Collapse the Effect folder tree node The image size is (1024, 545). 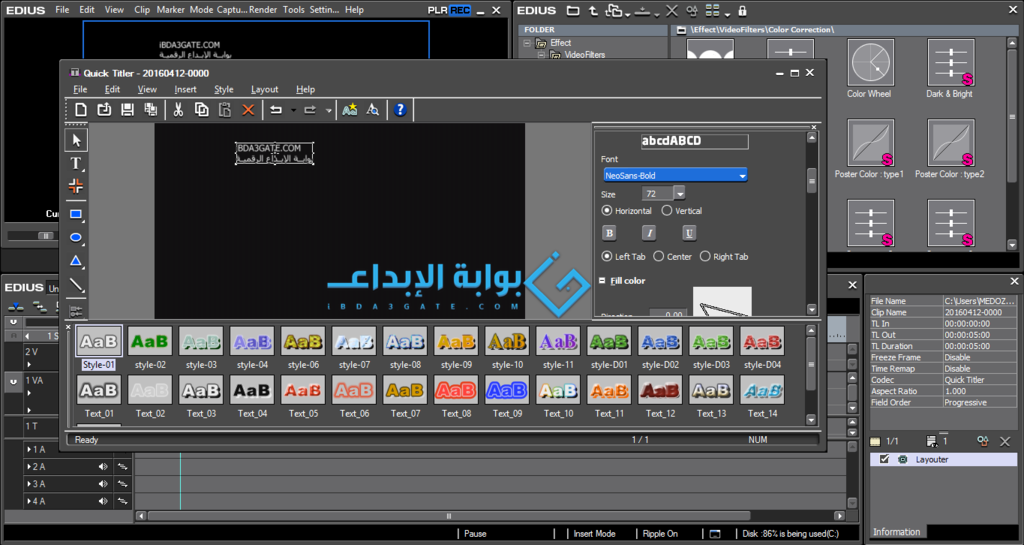point(527,43)
